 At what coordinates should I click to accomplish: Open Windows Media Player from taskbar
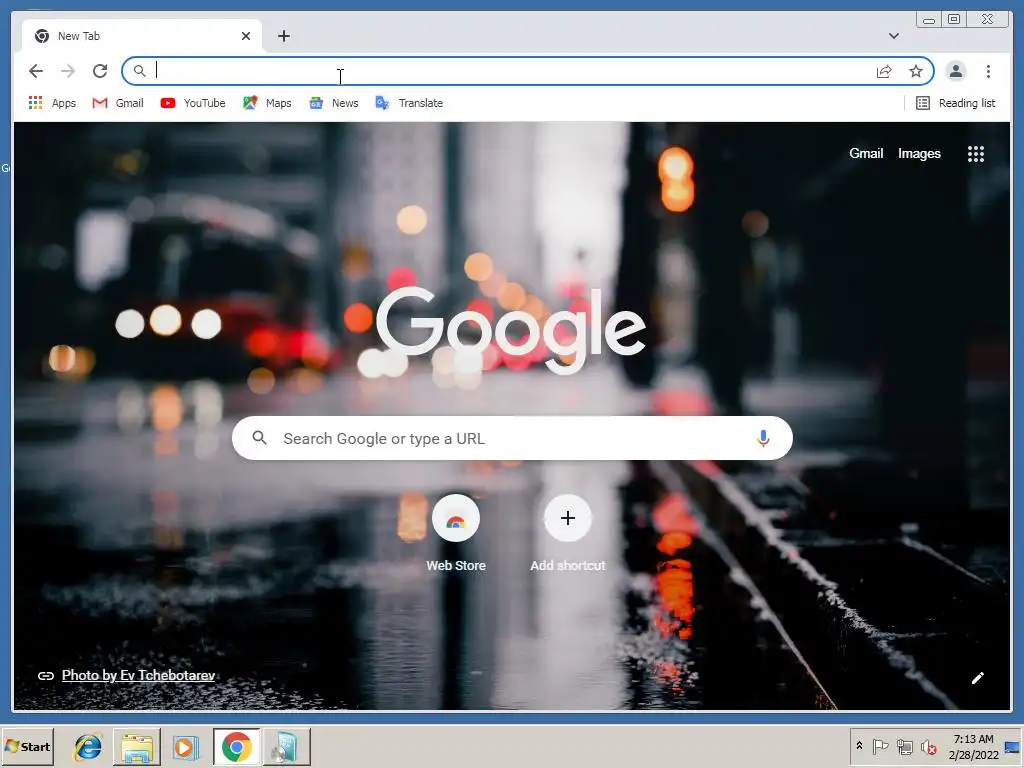click(x=185, y=746)
